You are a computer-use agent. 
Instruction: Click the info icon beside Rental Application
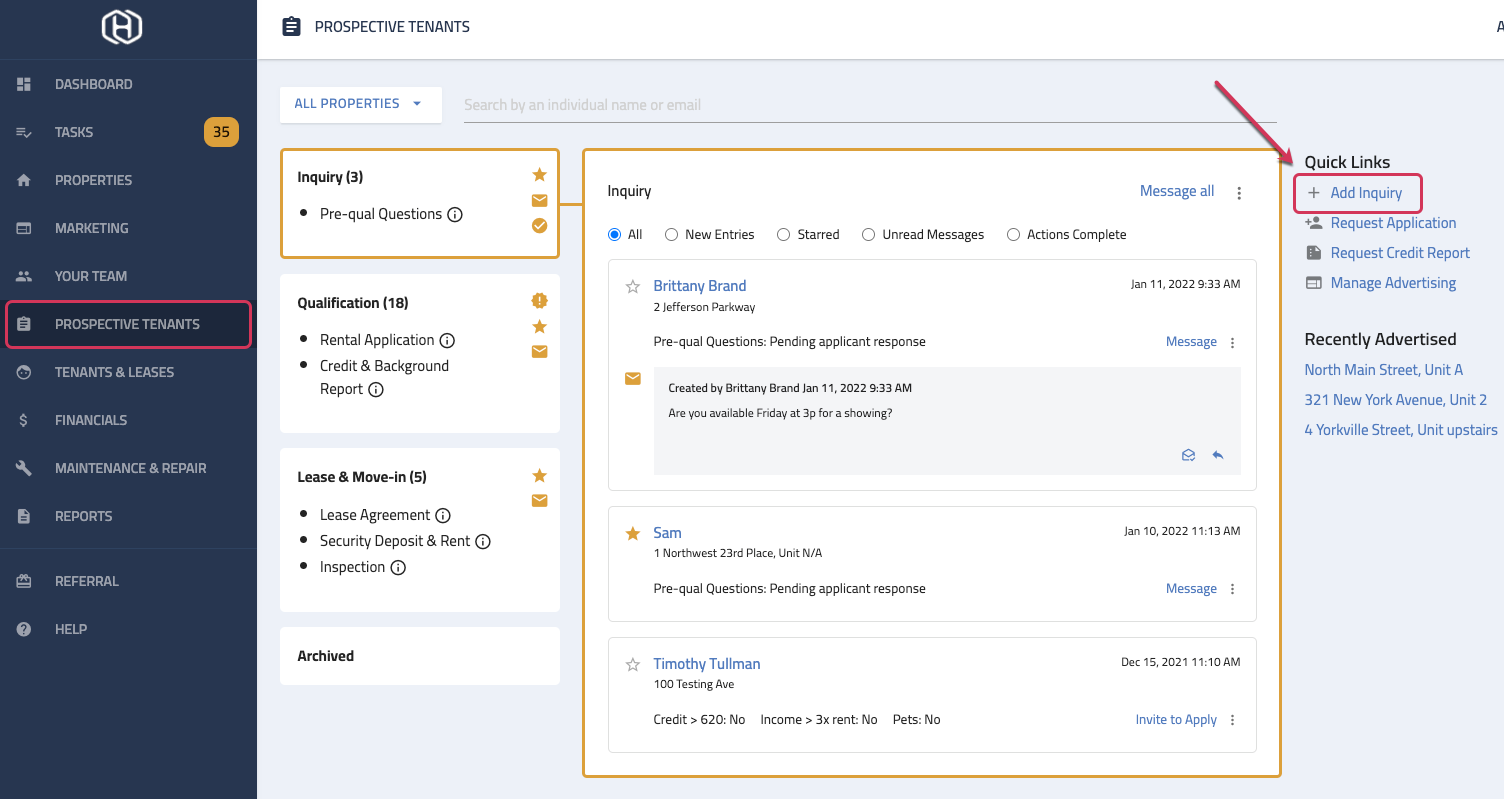coord(448,340)
